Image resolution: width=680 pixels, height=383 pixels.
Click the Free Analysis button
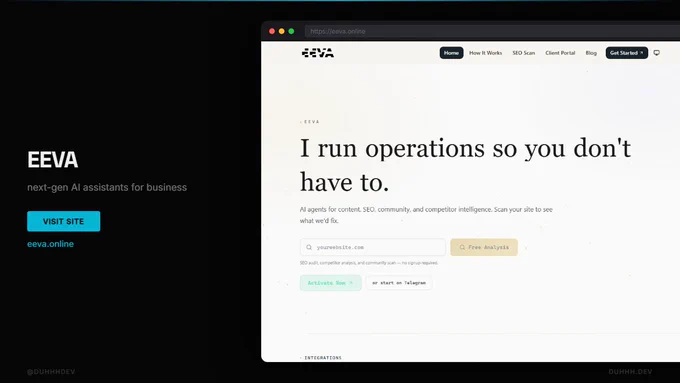pos(484,247)
